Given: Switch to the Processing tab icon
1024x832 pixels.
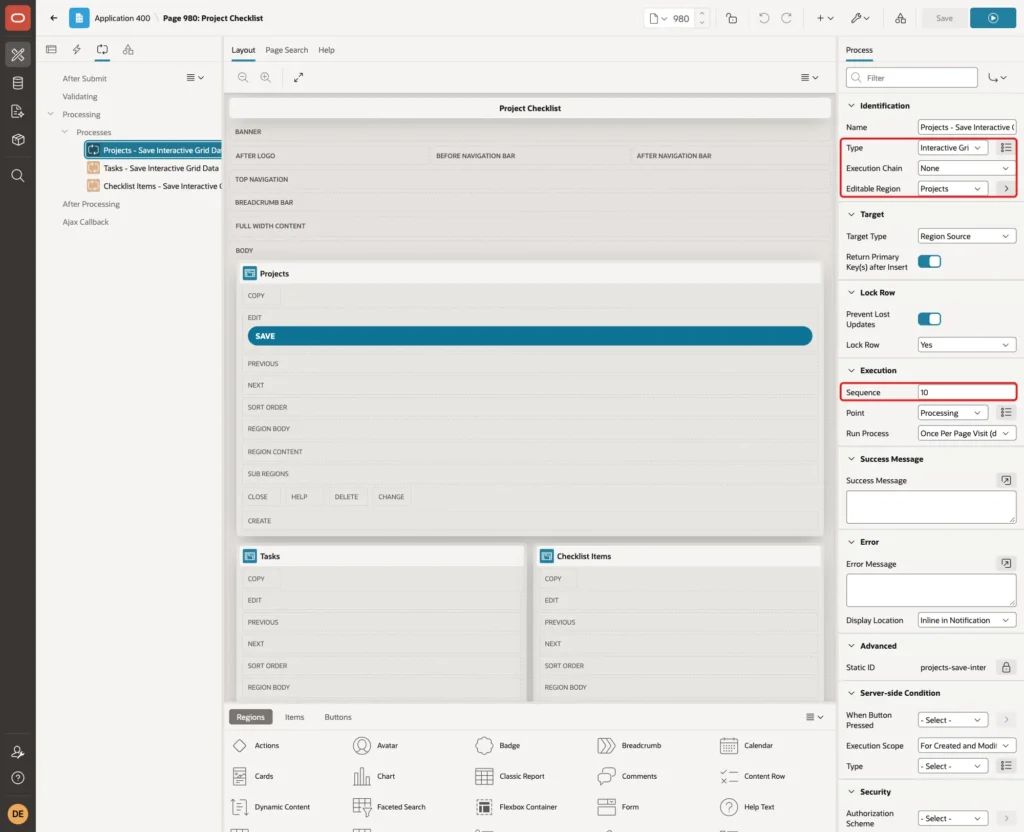Looking at the screenshot, I should click(x=103, y=50).
